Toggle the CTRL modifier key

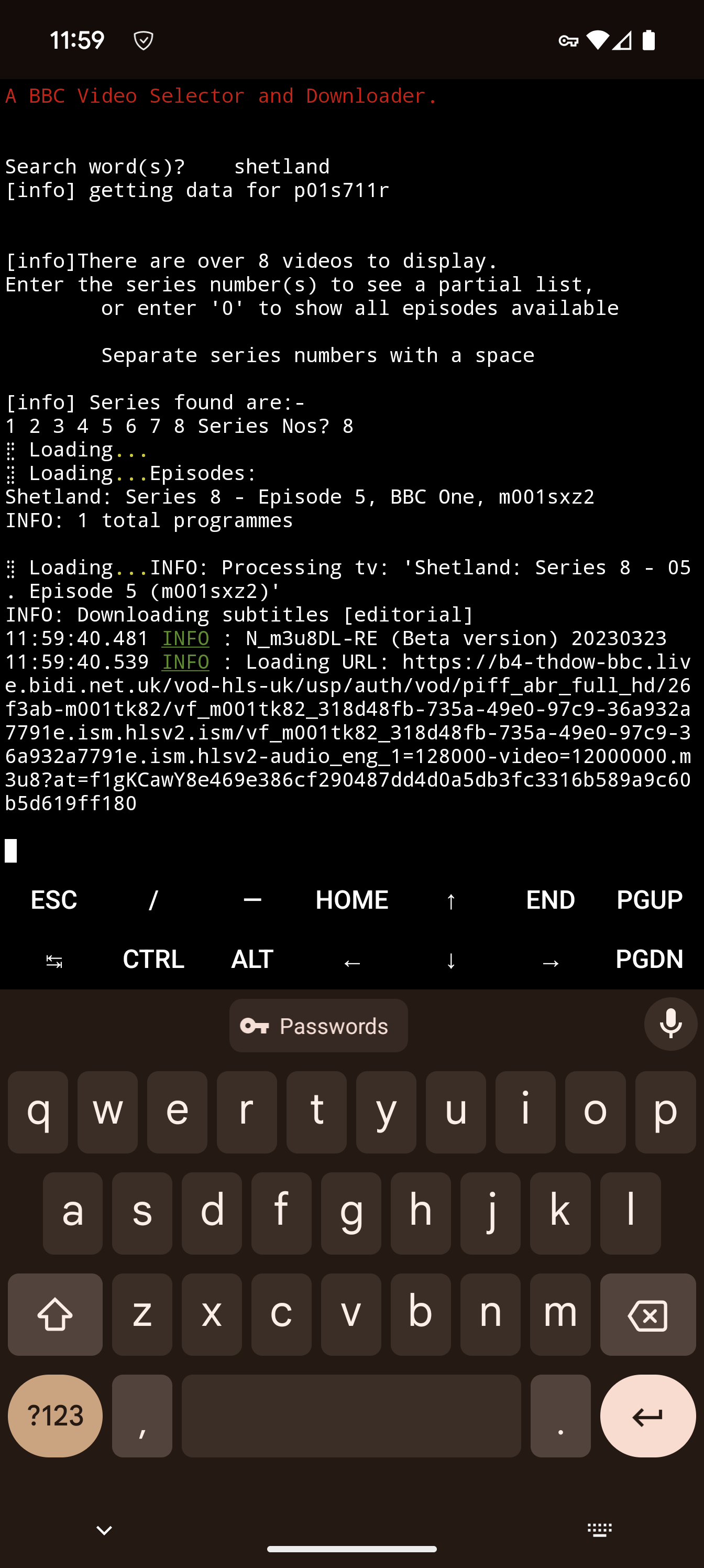(x=153, y=960)
